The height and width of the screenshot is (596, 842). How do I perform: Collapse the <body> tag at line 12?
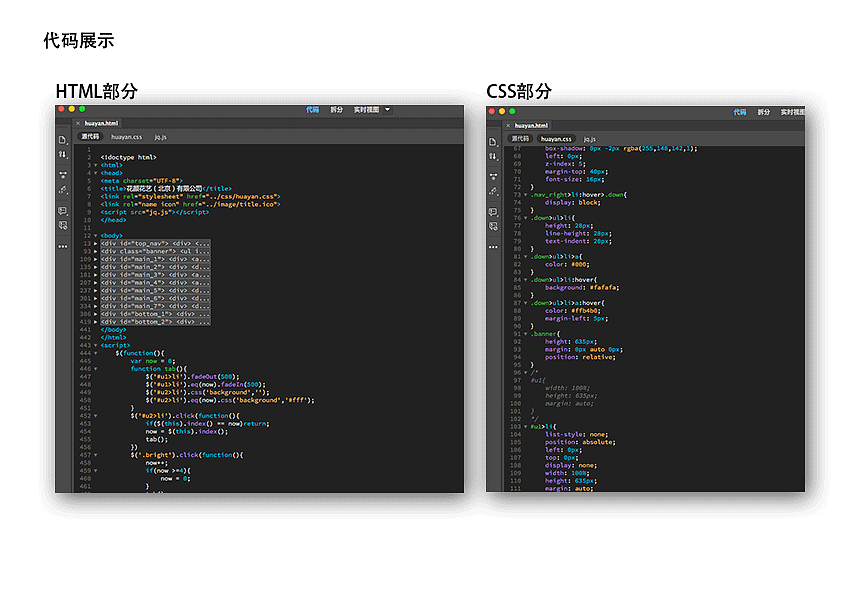96,236
